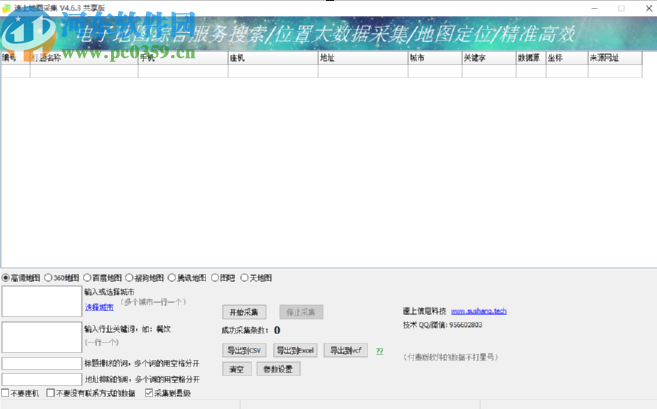Image resolution: width=657 pixels, height=409 pixels.
Task: Click the green ?? help link
Action: [x=380, y=351]
